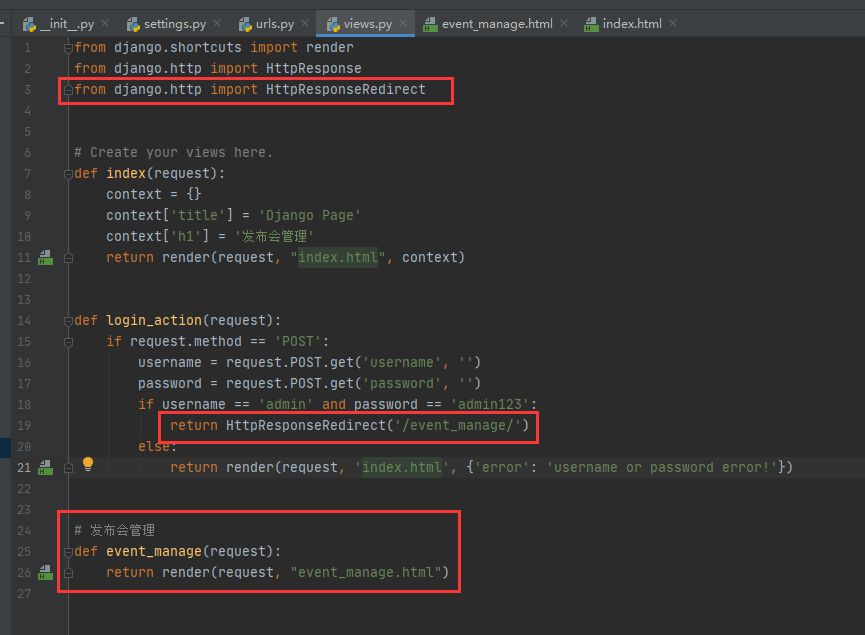Open the event_manage.html tab
The height and width of the screenshot is (635, 865).
tap(496, 24)
